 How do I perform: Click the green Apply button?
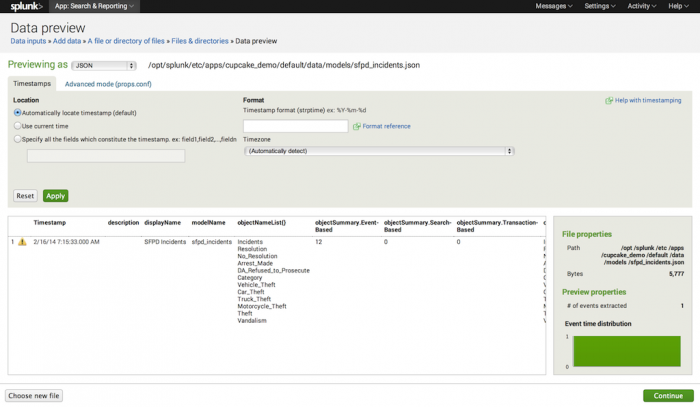pos(55,196)
